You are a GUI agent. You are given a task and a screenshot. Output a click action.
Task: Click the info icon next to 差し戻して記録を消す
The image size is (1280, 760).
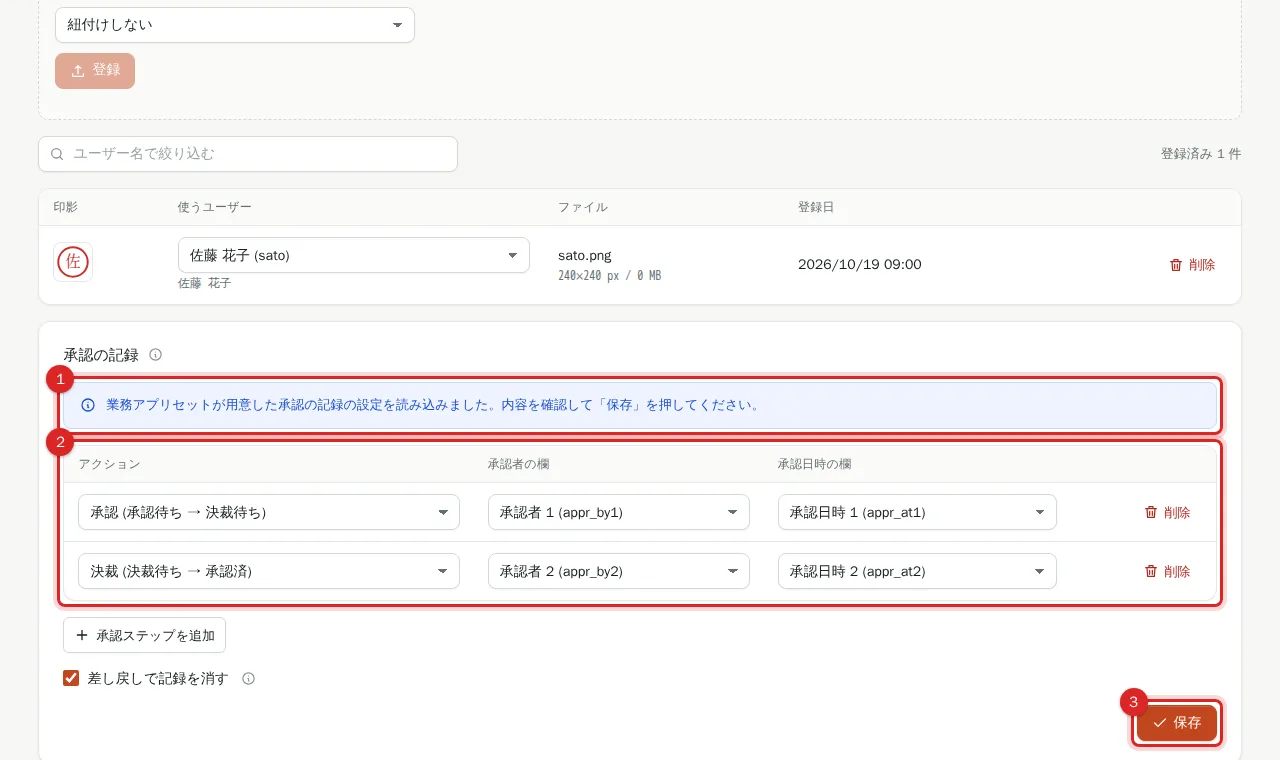tap(248, 678)
